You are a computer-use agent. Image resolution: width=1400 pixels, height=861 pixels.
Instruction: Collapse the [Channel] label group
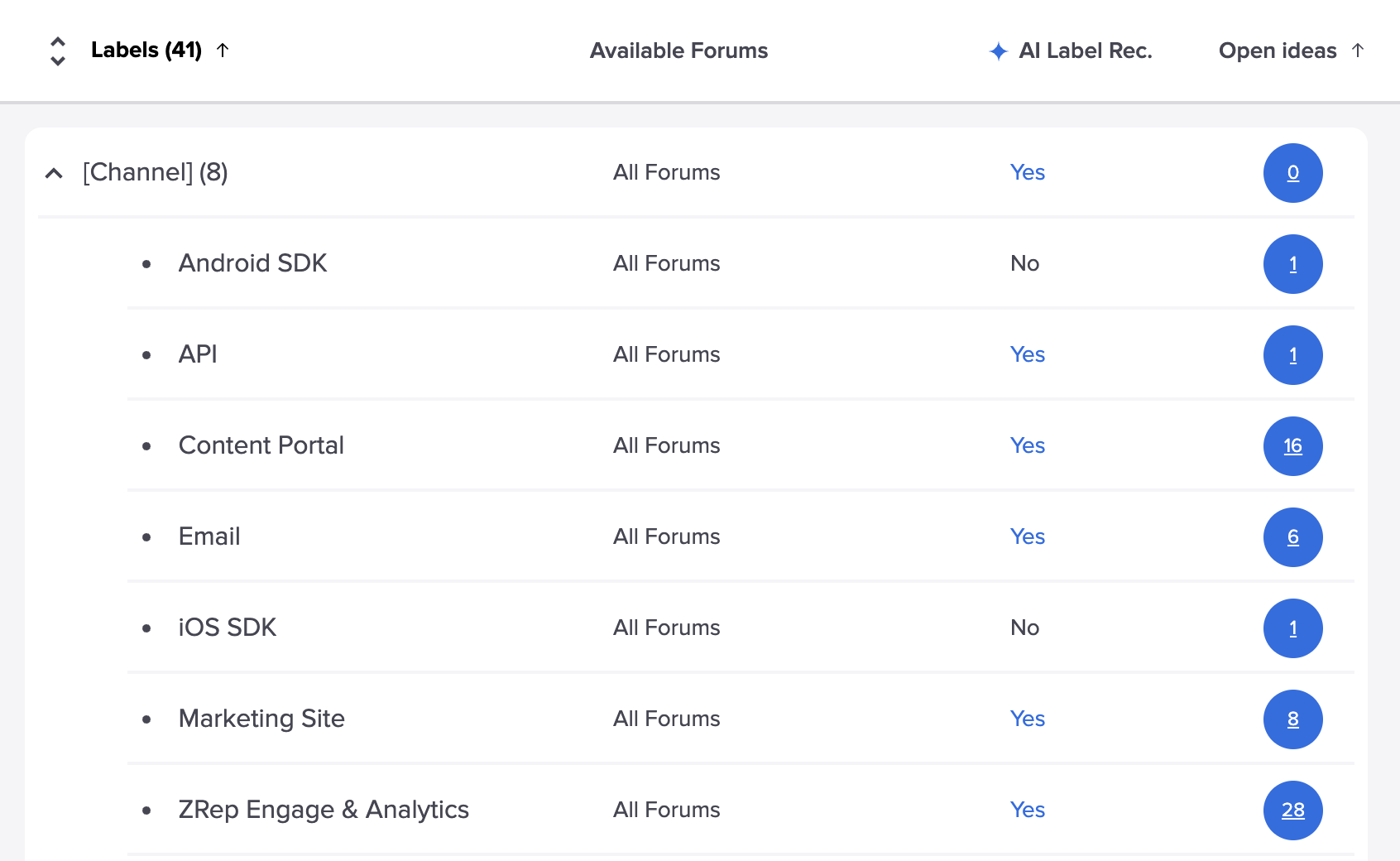(54, 173)
